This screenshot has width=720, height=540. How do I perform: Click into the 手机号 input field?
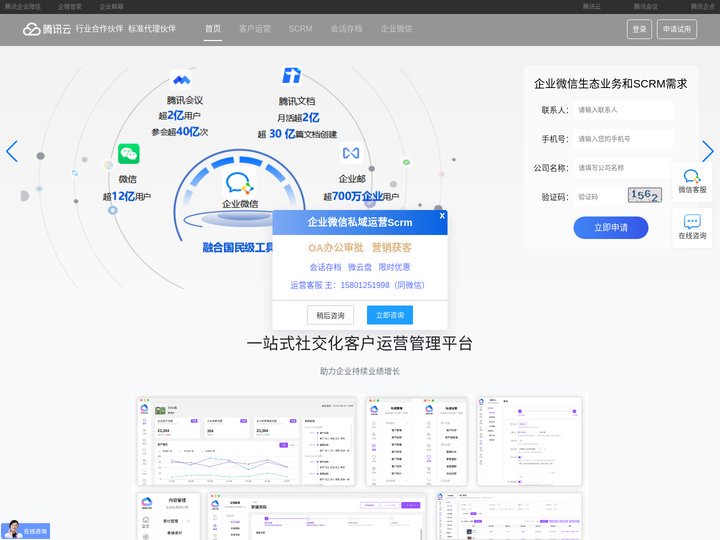(623, 139)
